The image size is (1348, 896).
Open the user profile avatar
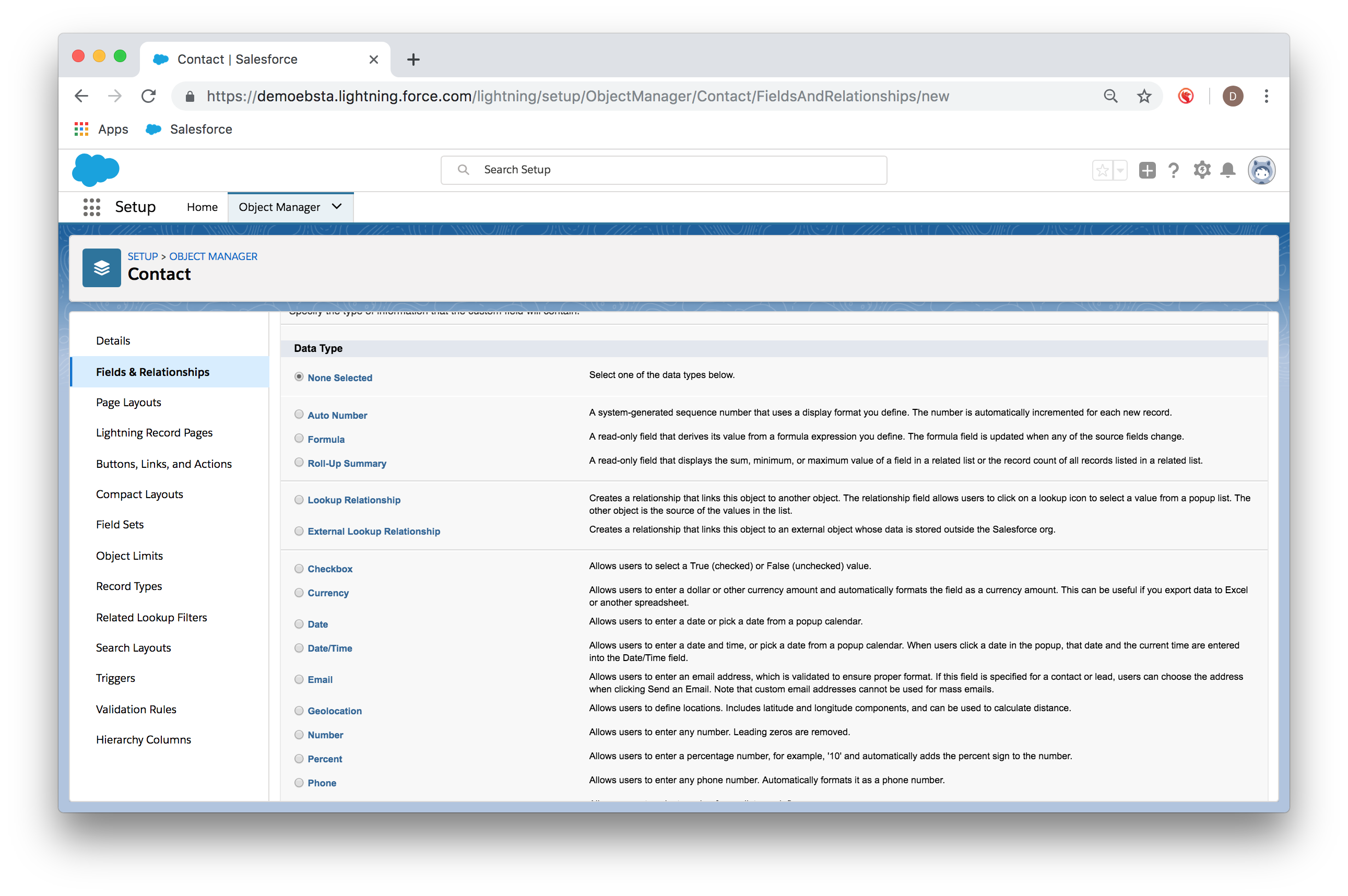[x=1261, y=170]
